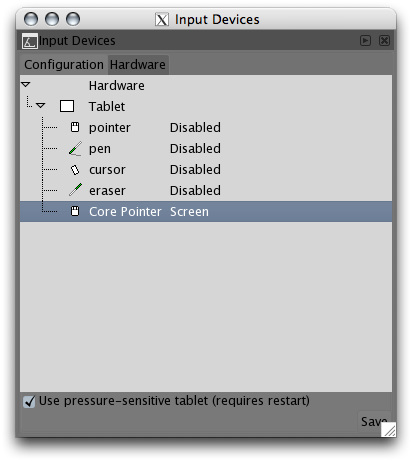412x461 pixels.
Task: Click the Tablet rectangle icon
Action: [67, 106]
